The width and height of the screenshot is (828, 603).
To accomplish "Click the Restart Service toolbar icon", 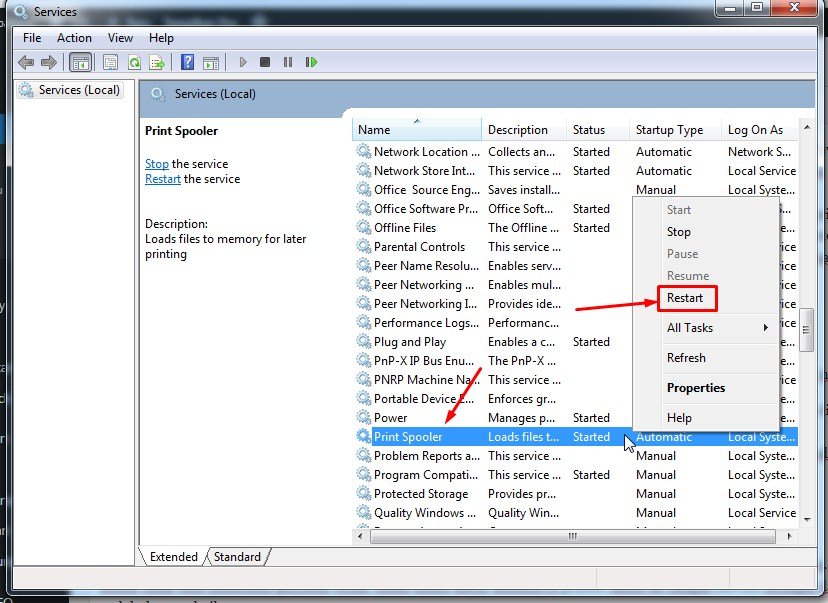I will [x=312, y=62].
